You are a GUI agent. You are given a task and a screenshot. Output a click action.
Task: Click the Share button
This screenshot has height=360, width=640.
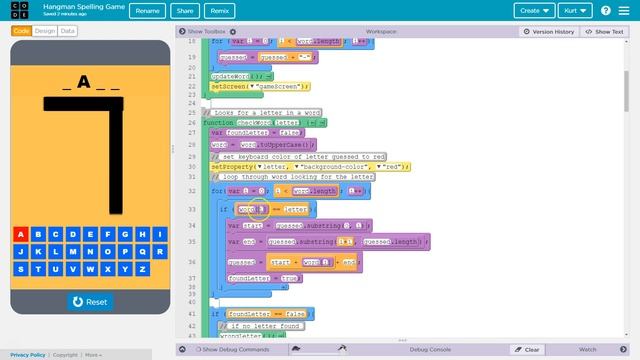click(x=185, y=11)
